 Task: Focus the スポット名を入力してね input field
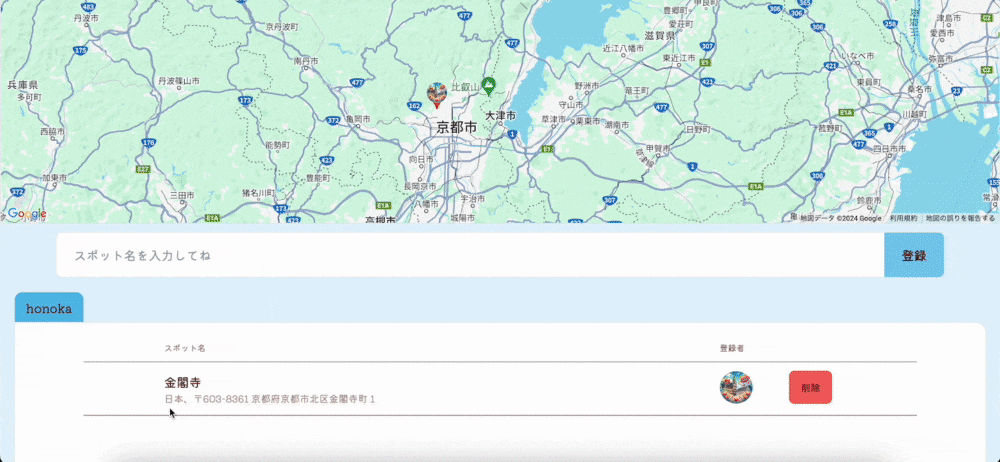pyautogui.click(x=470, y=255)
